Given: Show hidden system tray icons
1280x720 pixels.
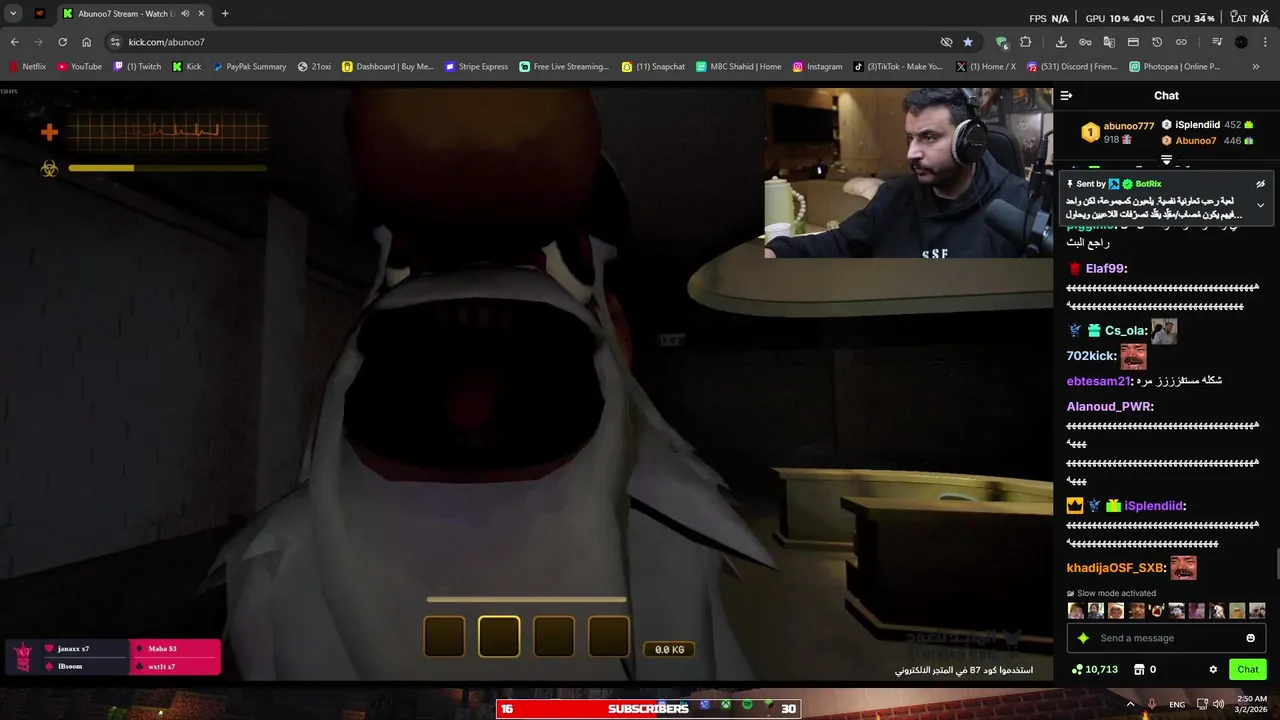Looking at the screenshot, I should point(1131,704).
